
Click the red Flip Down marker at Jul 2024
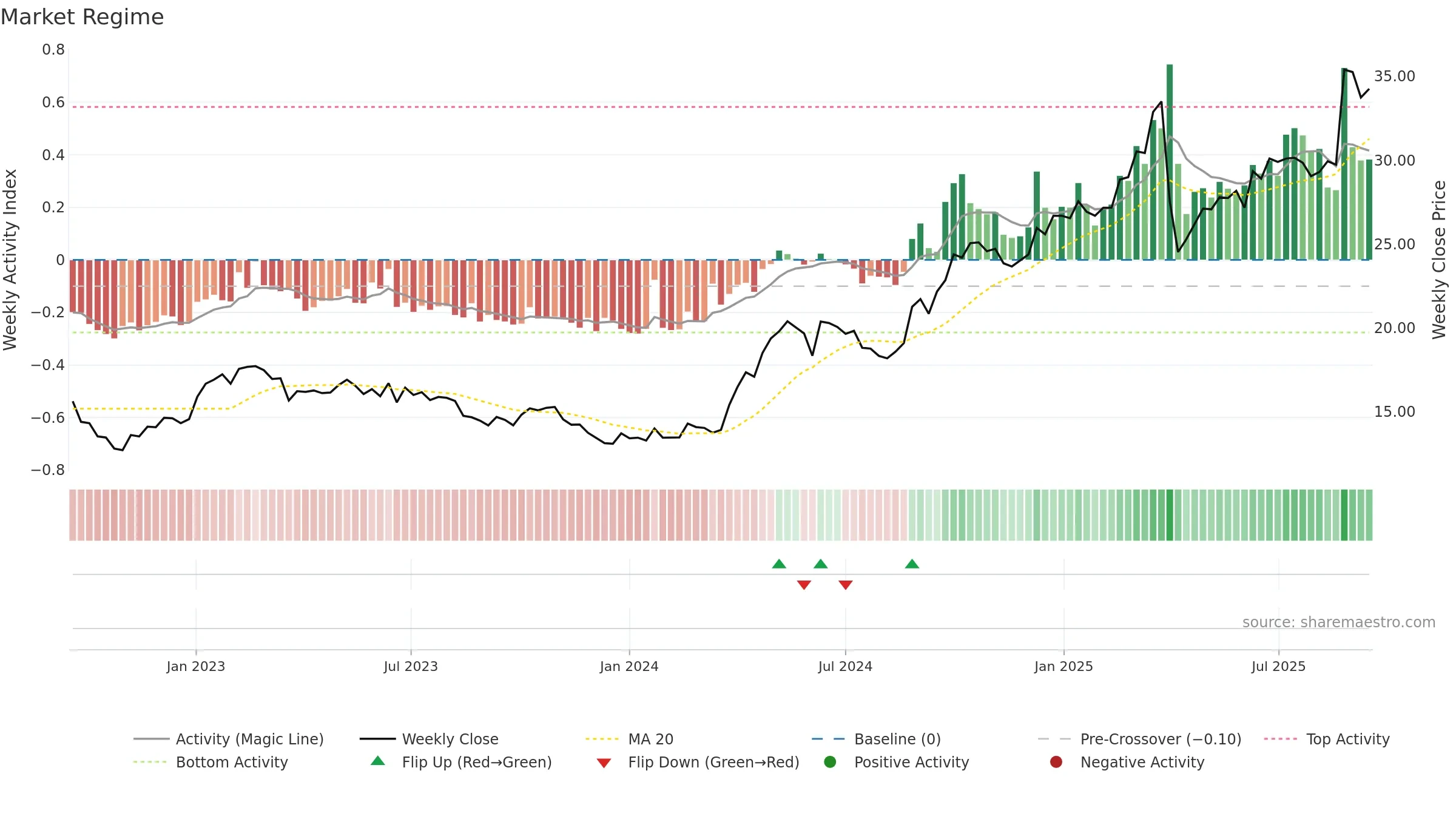[x=846, y=585]
